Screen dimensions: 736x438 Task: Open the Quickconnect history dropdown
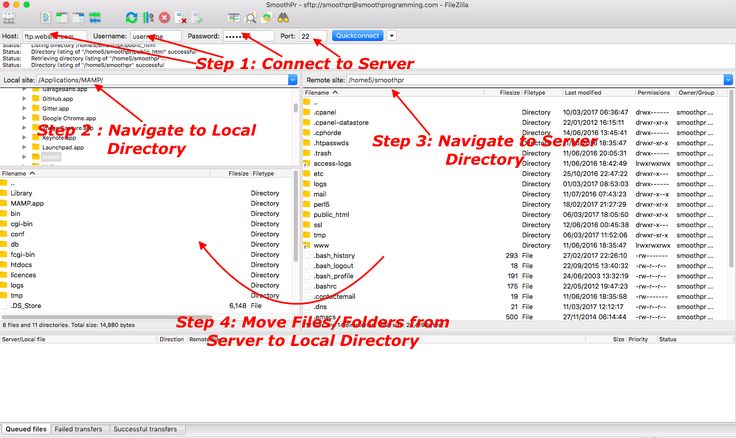pos(391,36)
